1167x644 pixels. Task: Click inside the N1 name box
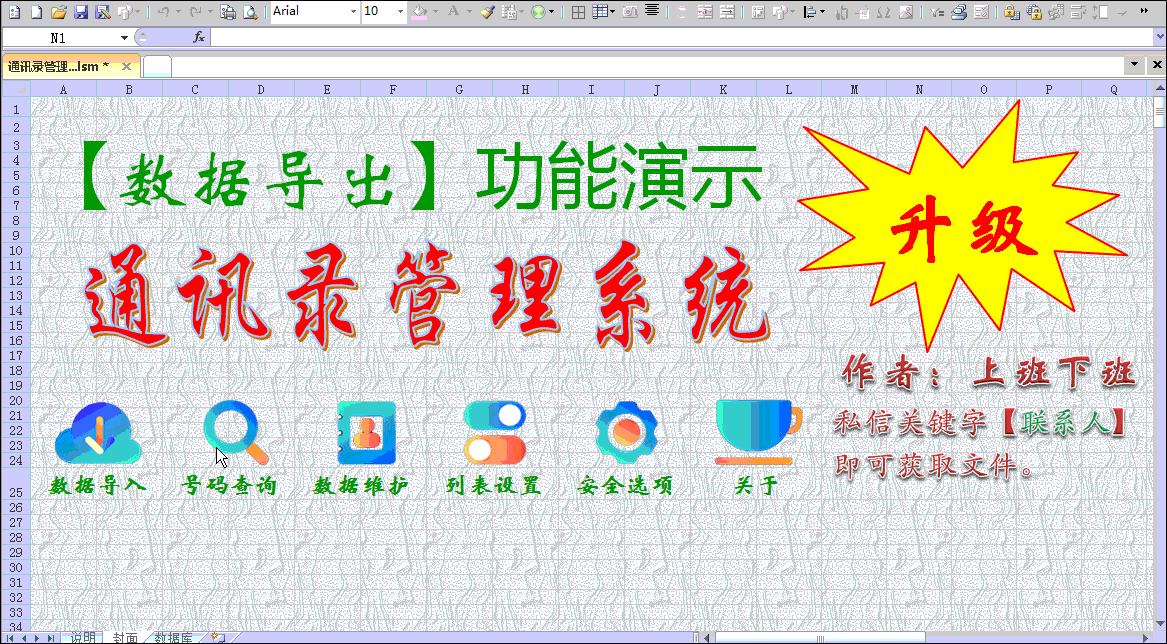pos(60,37)
